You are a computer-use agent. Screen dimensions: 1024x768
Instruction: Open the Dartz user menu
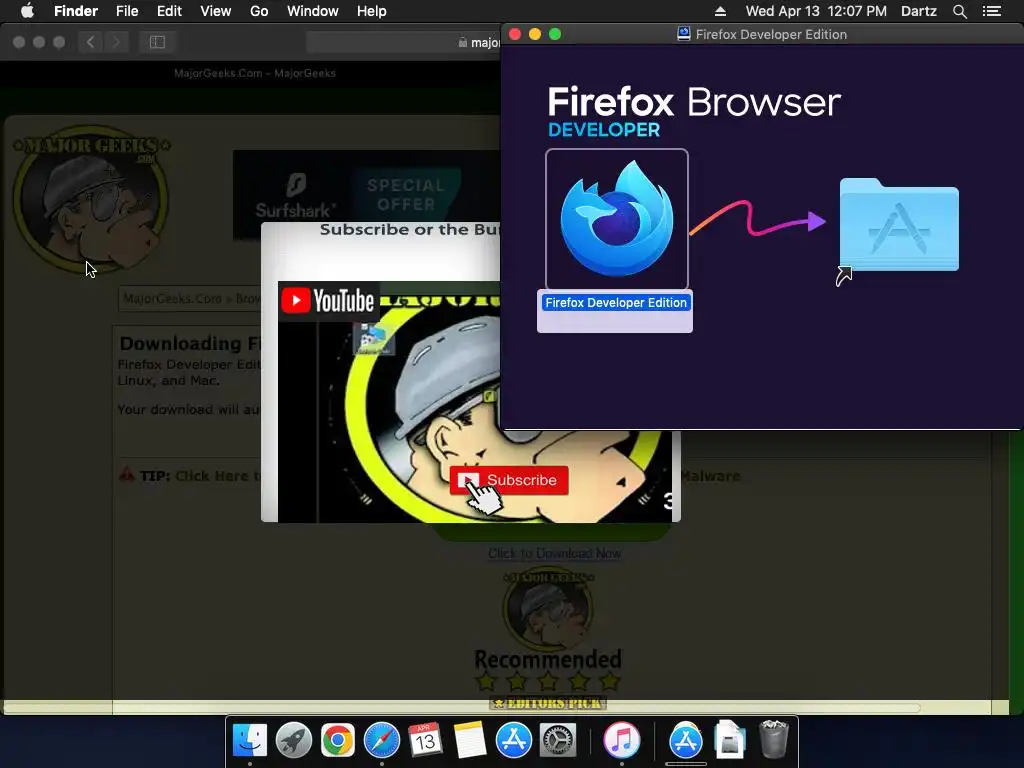point(918,11)
